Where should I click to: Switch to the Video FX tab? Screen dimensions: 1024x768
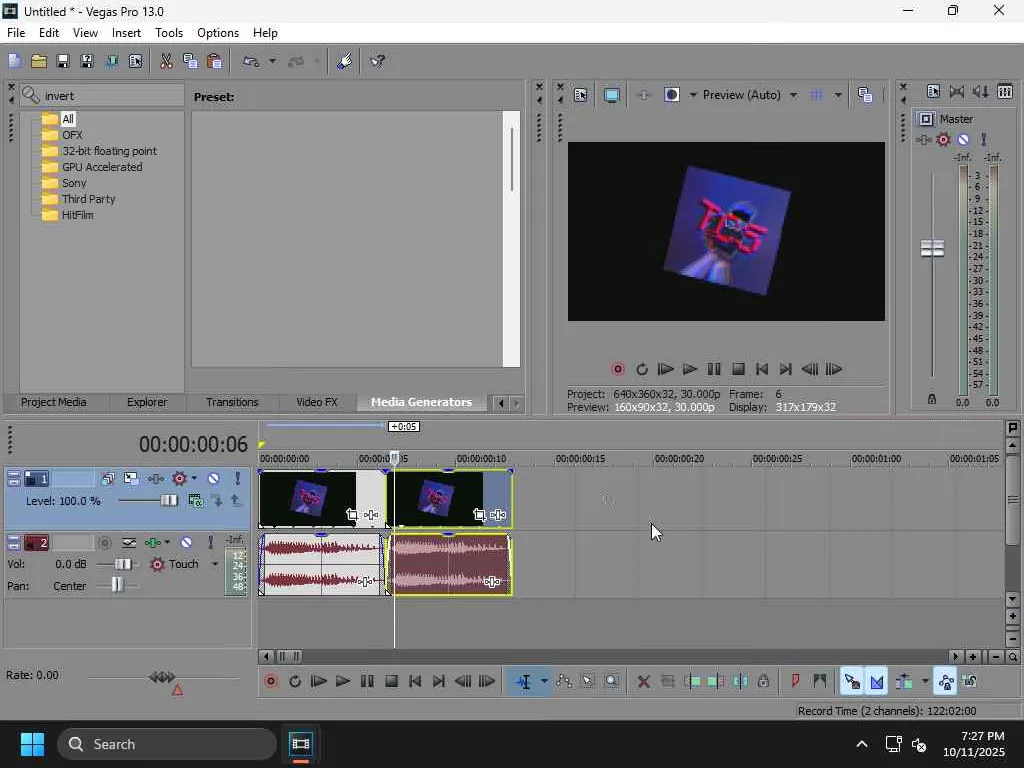click(317, 402)
